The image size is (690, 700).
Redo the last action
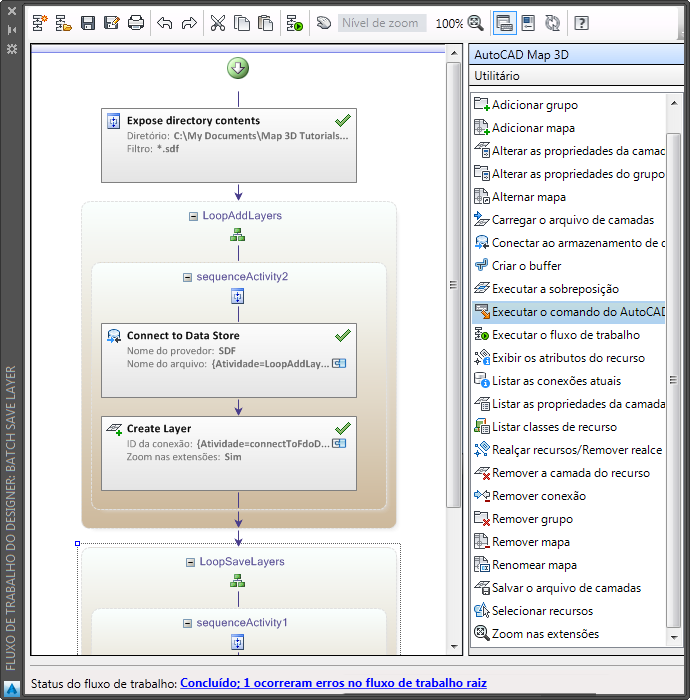tap(189, 23)
